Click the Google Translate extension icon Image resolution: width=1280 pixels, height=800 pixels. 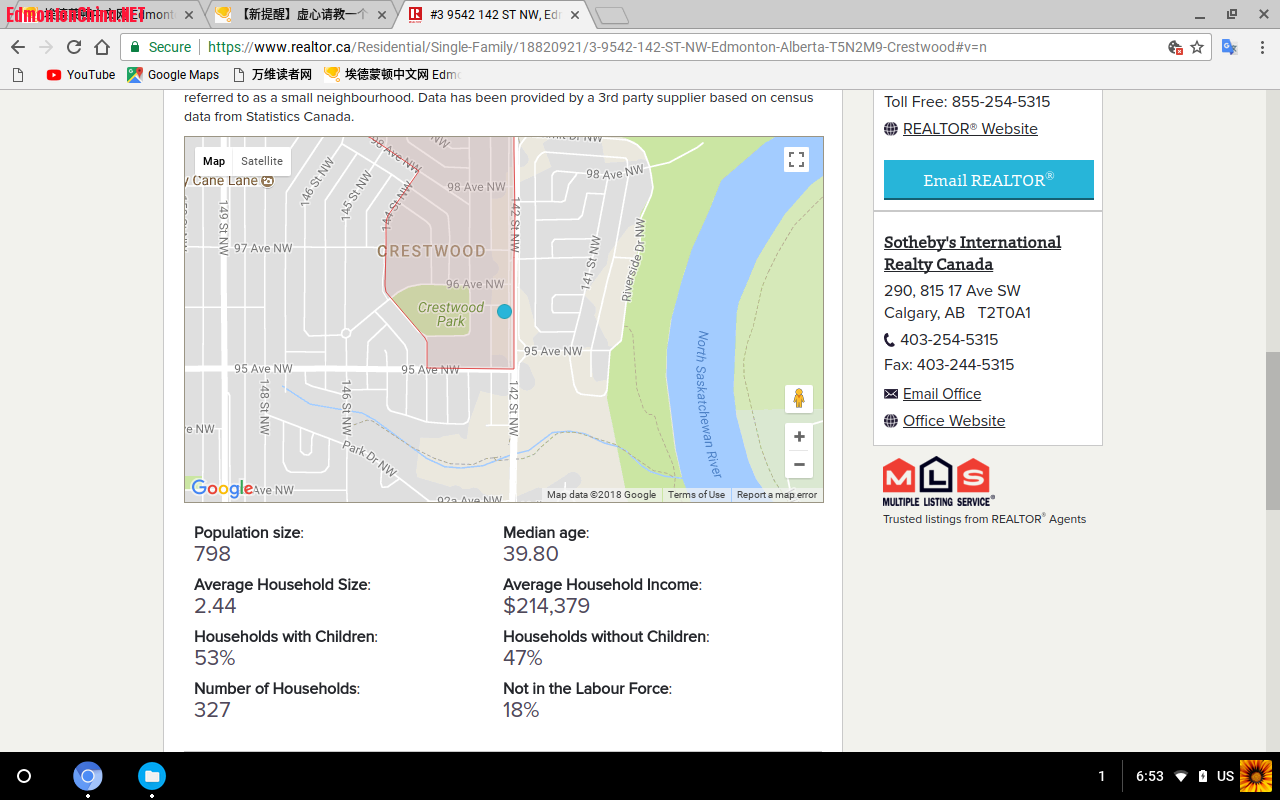click(1230, 47)
